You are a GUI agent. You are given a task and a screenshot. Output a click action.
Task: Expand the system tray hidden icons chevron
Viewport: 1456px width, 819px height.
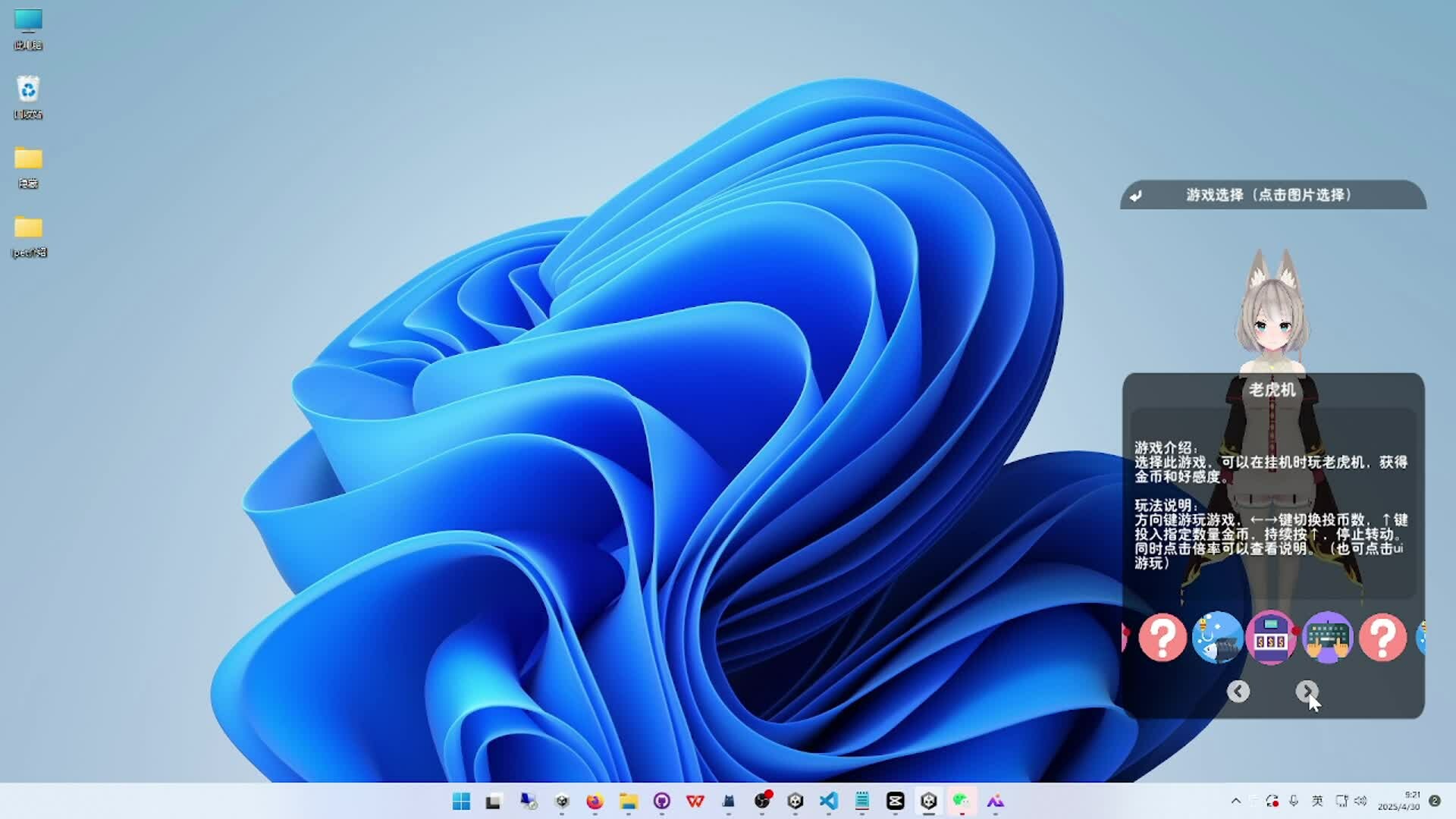click(x=1235, y=801)
